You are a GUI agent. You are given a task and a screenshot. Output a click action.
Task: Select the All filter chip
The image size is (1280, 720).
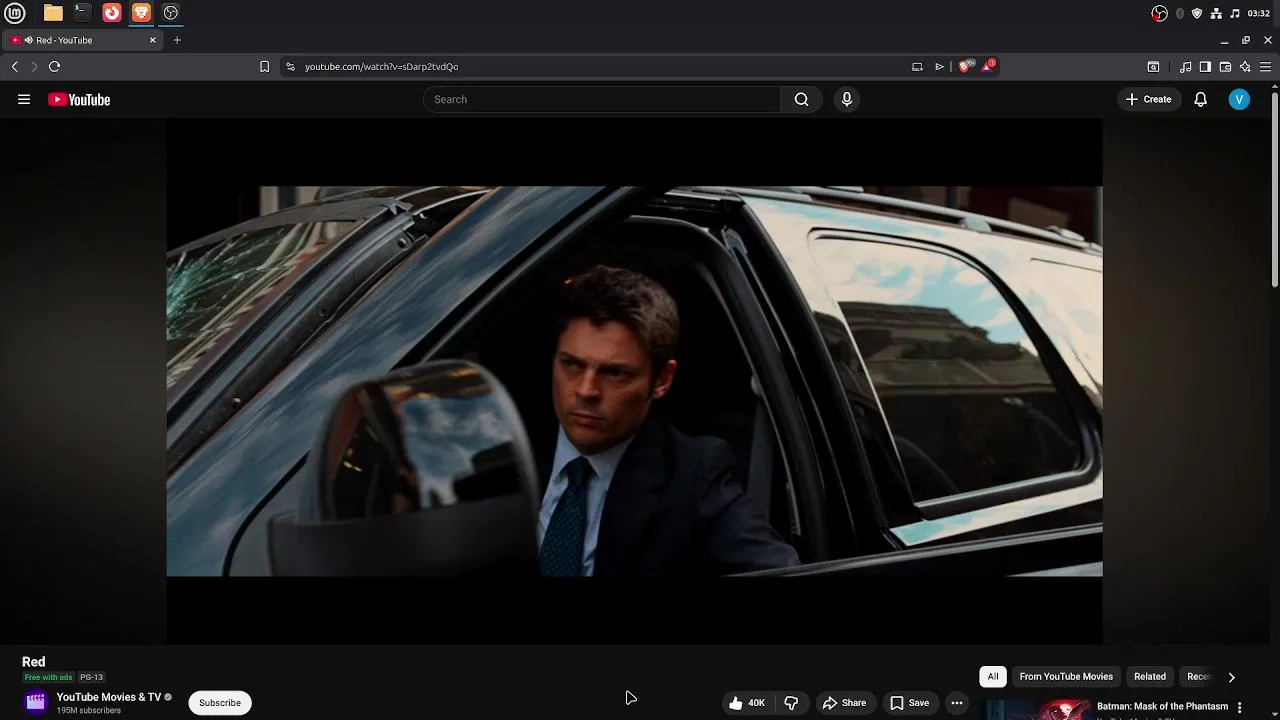click(993, 677)
